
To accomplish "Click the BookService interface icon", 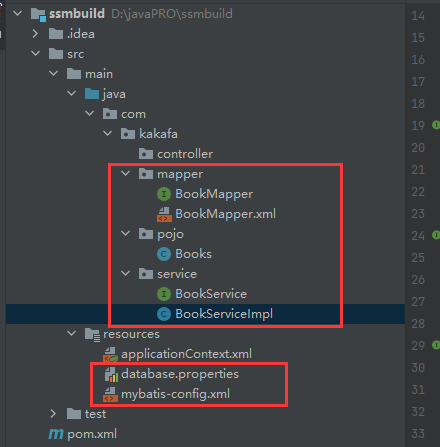I will 164,294.
